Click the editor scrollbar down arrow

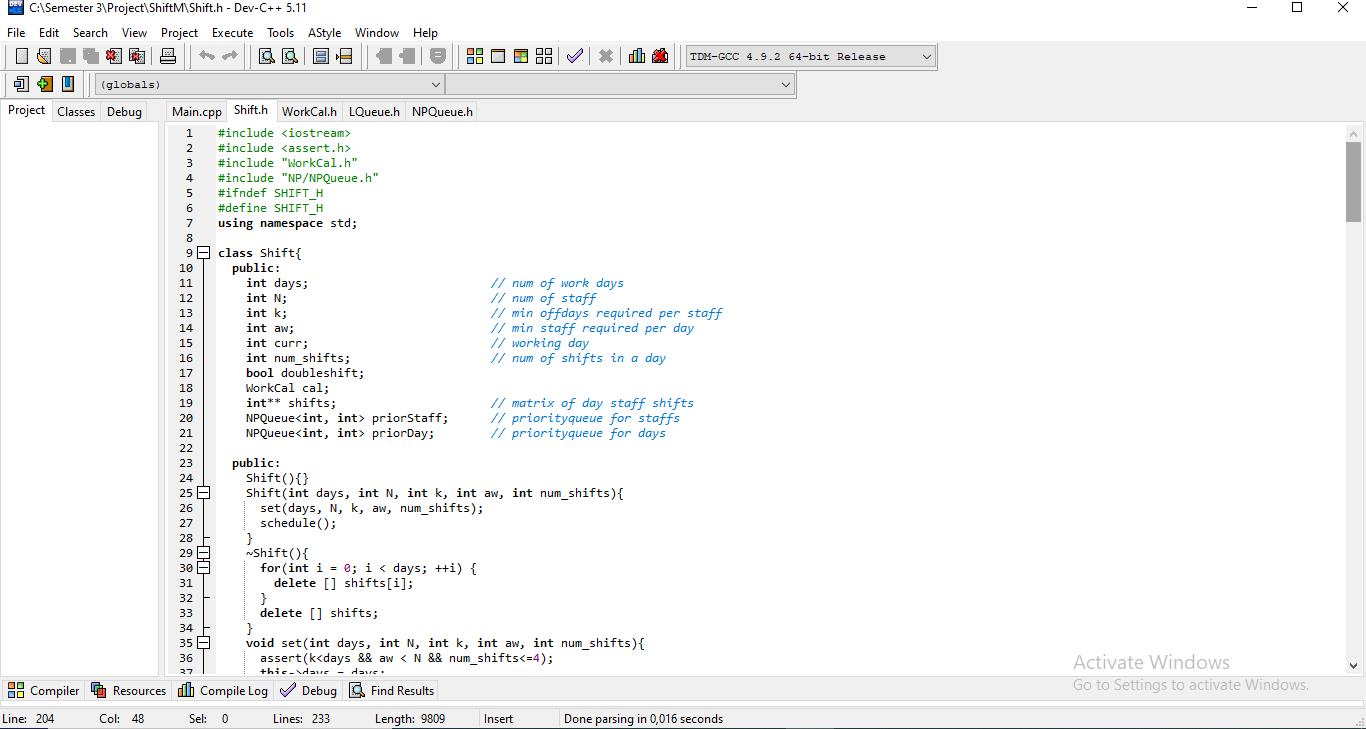click(1353, 664)
